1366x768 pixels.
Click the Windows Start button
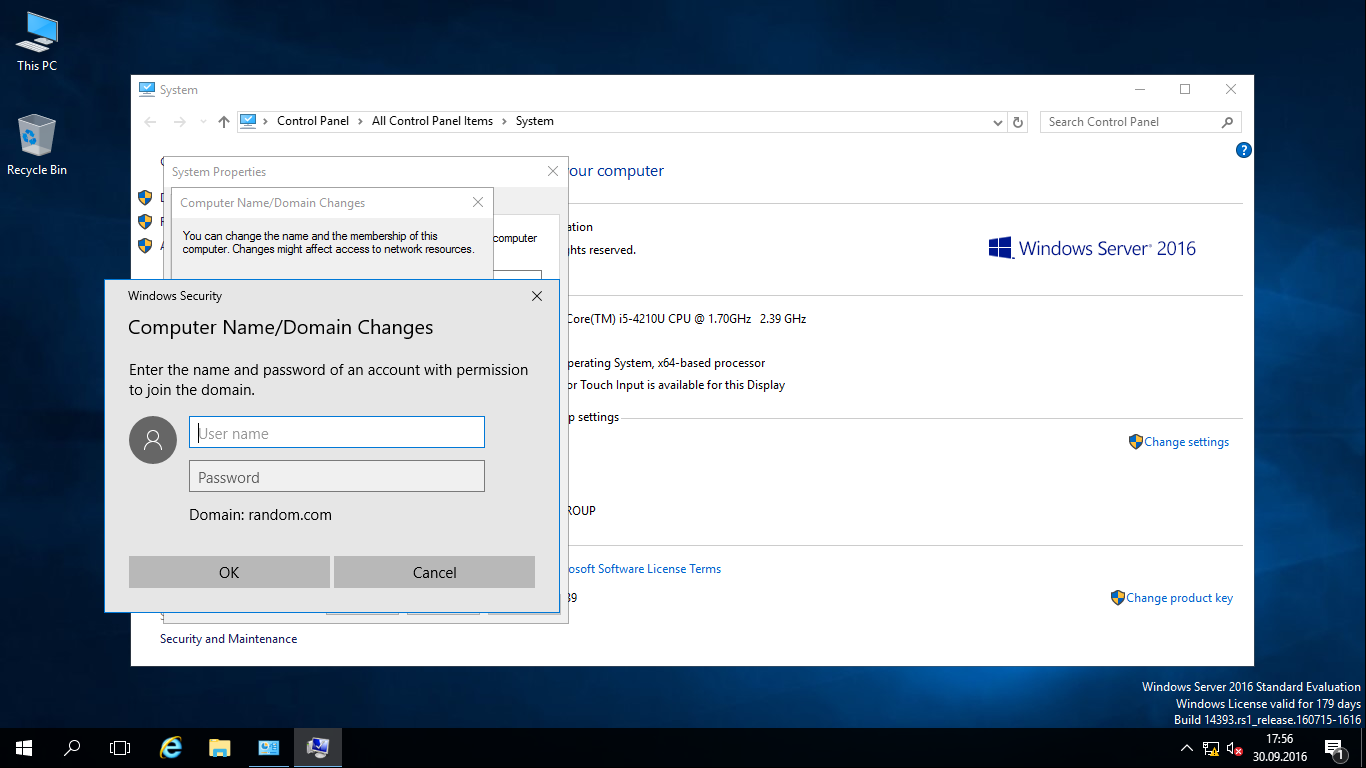[24, 747]
